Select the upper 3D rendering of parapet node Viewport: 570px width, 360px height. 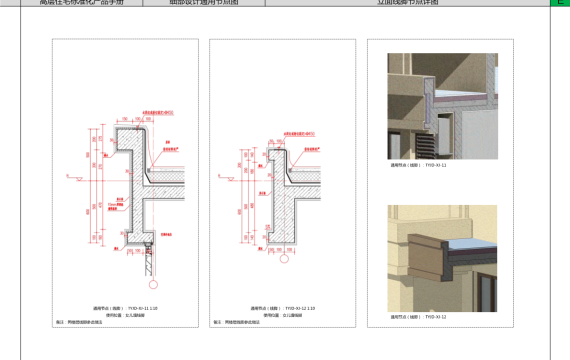point(442,106)
